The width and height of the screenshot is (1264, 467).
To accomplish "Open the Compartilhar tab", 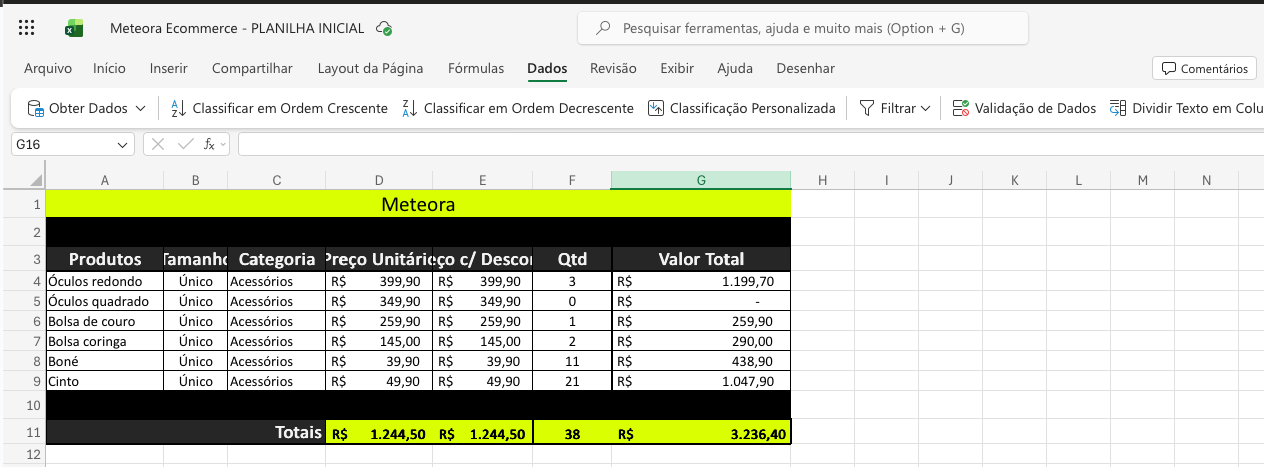I will [x=252, y=68].
